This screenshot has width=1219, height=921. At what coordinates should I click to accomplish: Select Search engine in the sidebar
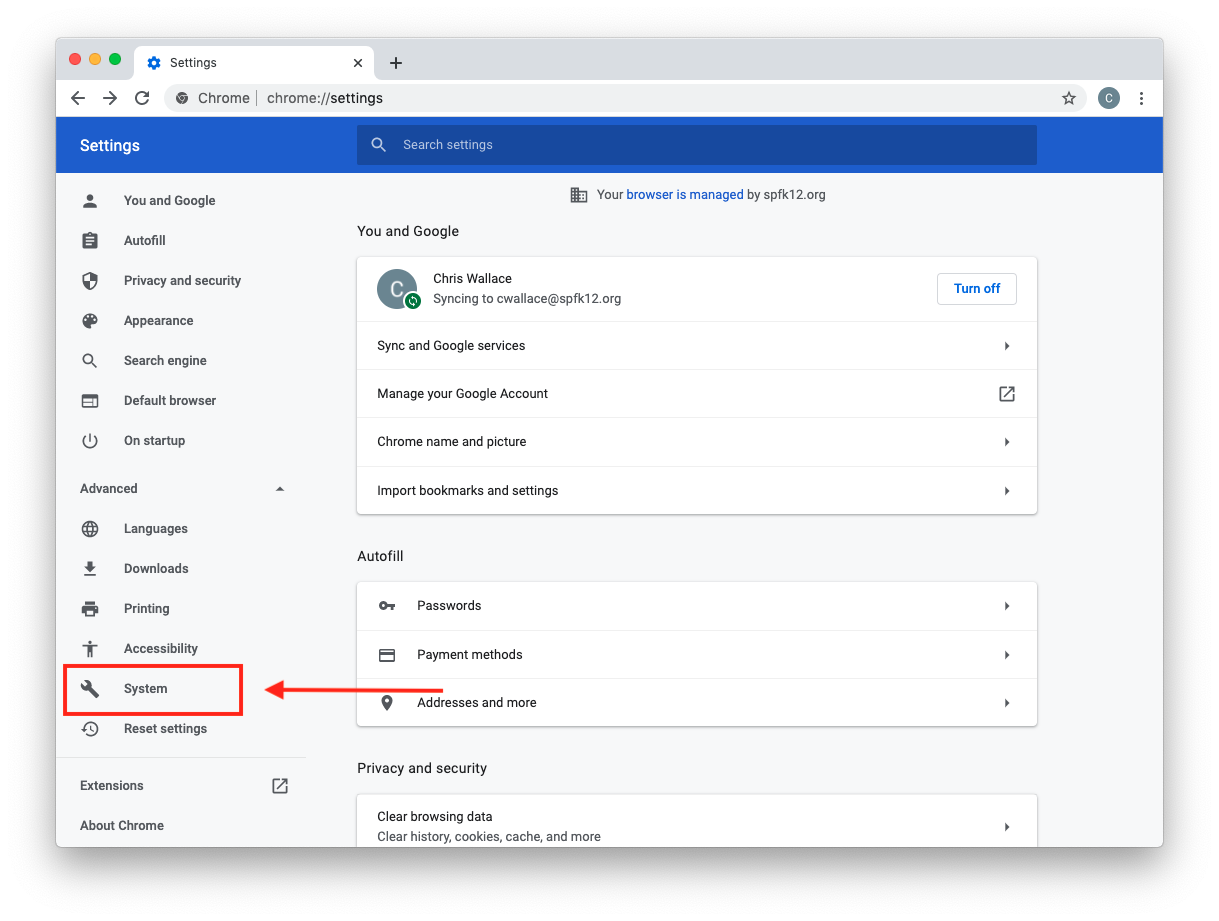tap(165, 361)
